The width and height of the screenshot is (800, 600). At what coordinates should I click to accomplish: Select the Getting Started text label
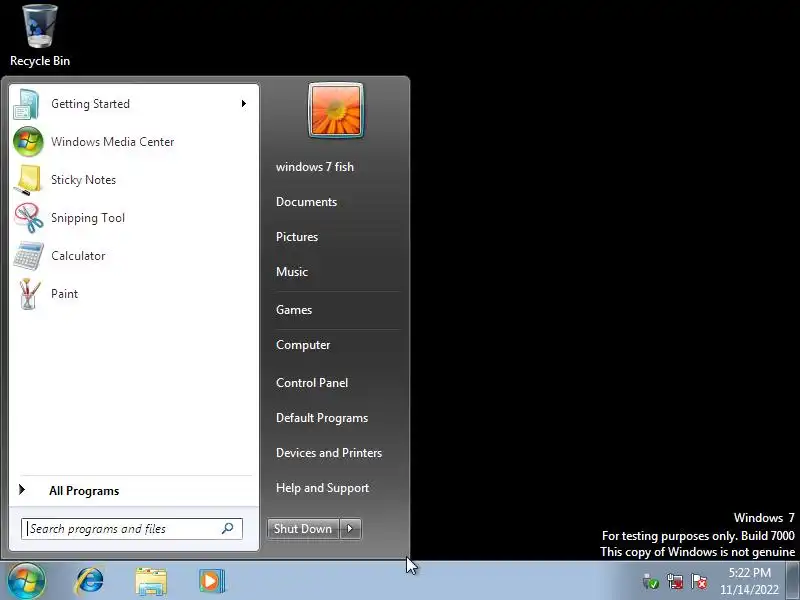(x=90, y=104)
